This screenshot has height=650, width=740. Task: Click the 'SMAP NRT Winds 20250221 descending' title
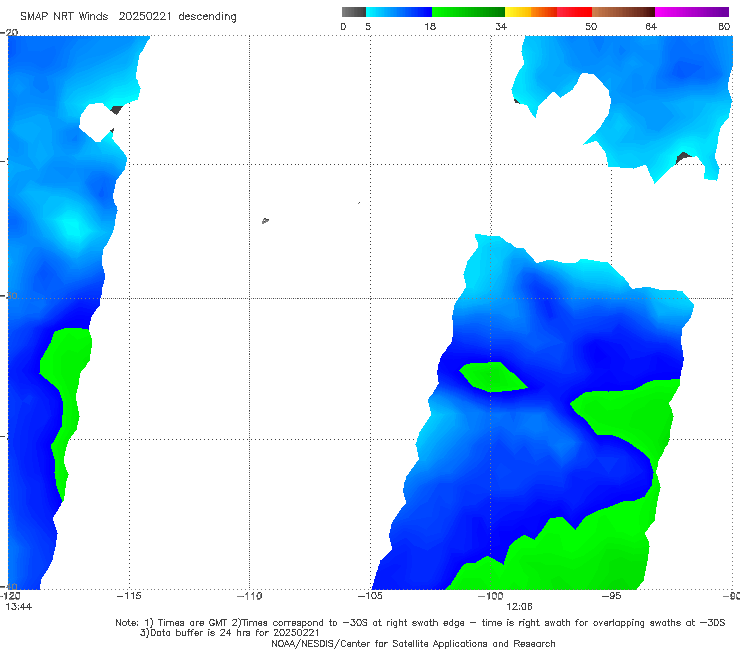128,16
